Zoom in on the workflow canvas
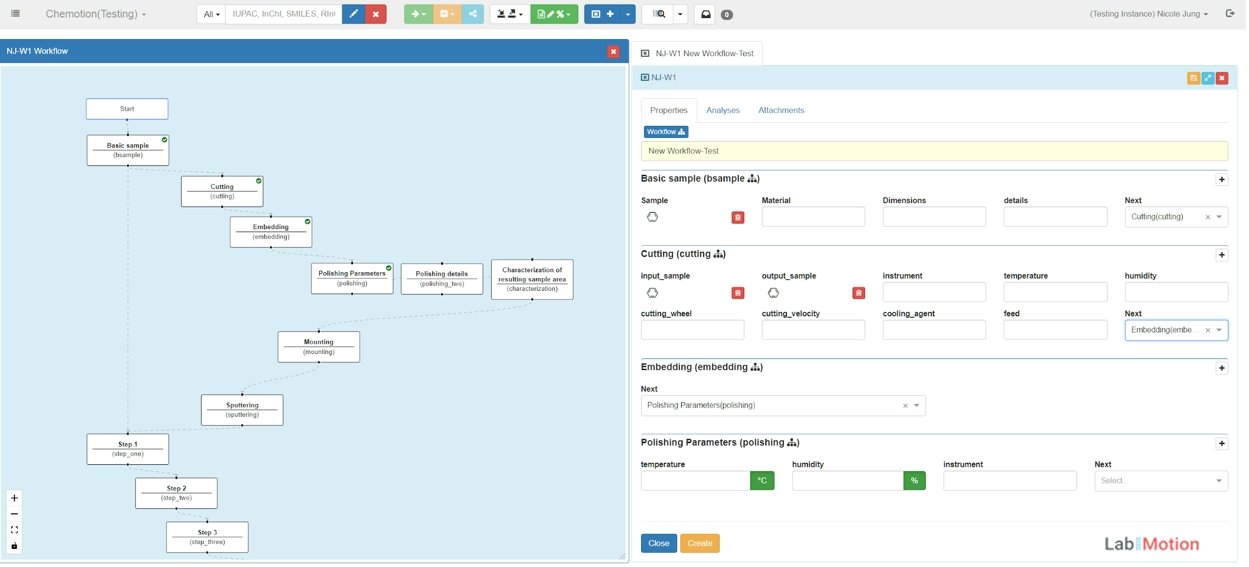Viewport: 1249px width, 567px height. pos(14,498)
